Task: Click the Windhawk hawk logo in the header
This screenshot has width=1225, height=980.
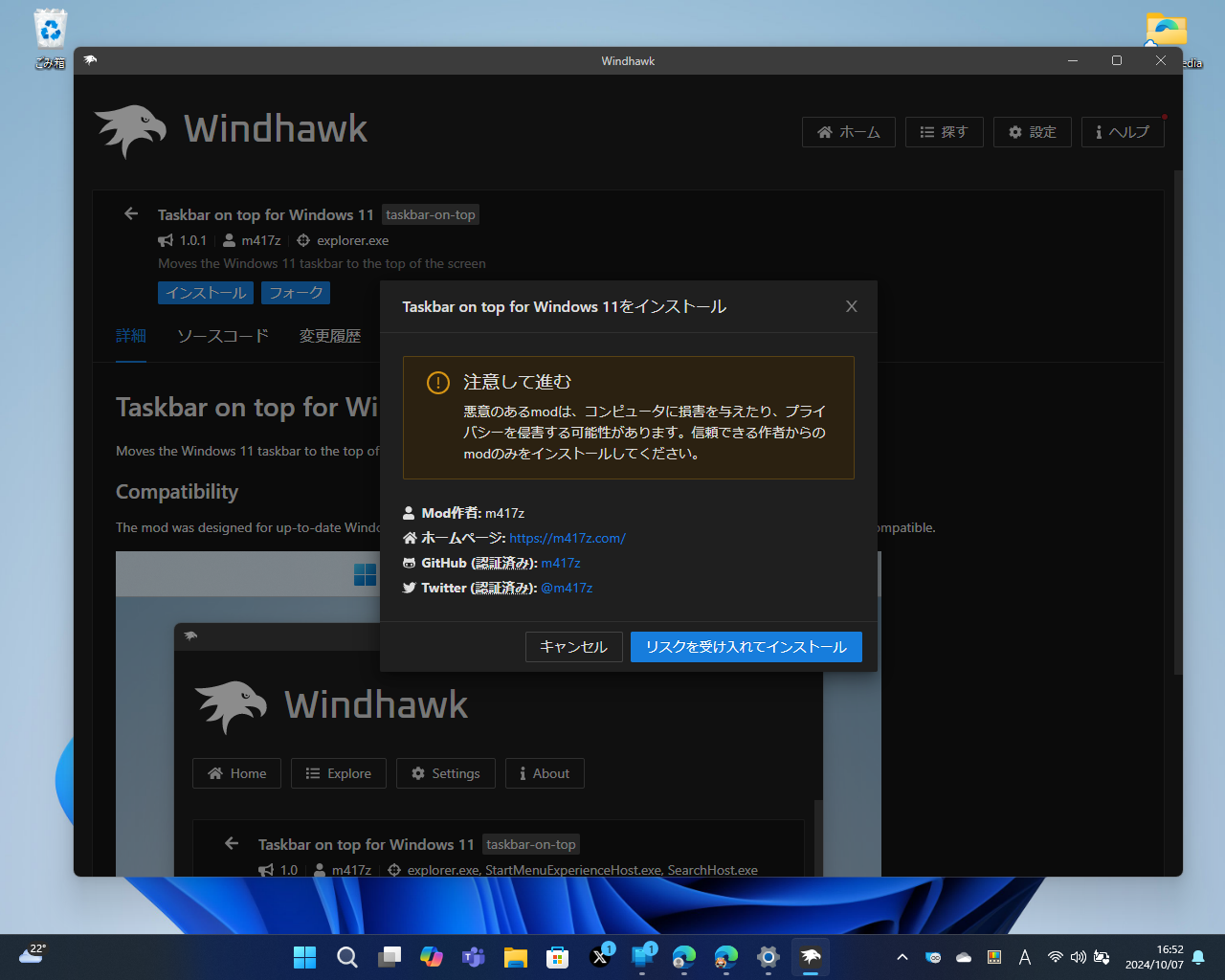Action: coord(131,130)
